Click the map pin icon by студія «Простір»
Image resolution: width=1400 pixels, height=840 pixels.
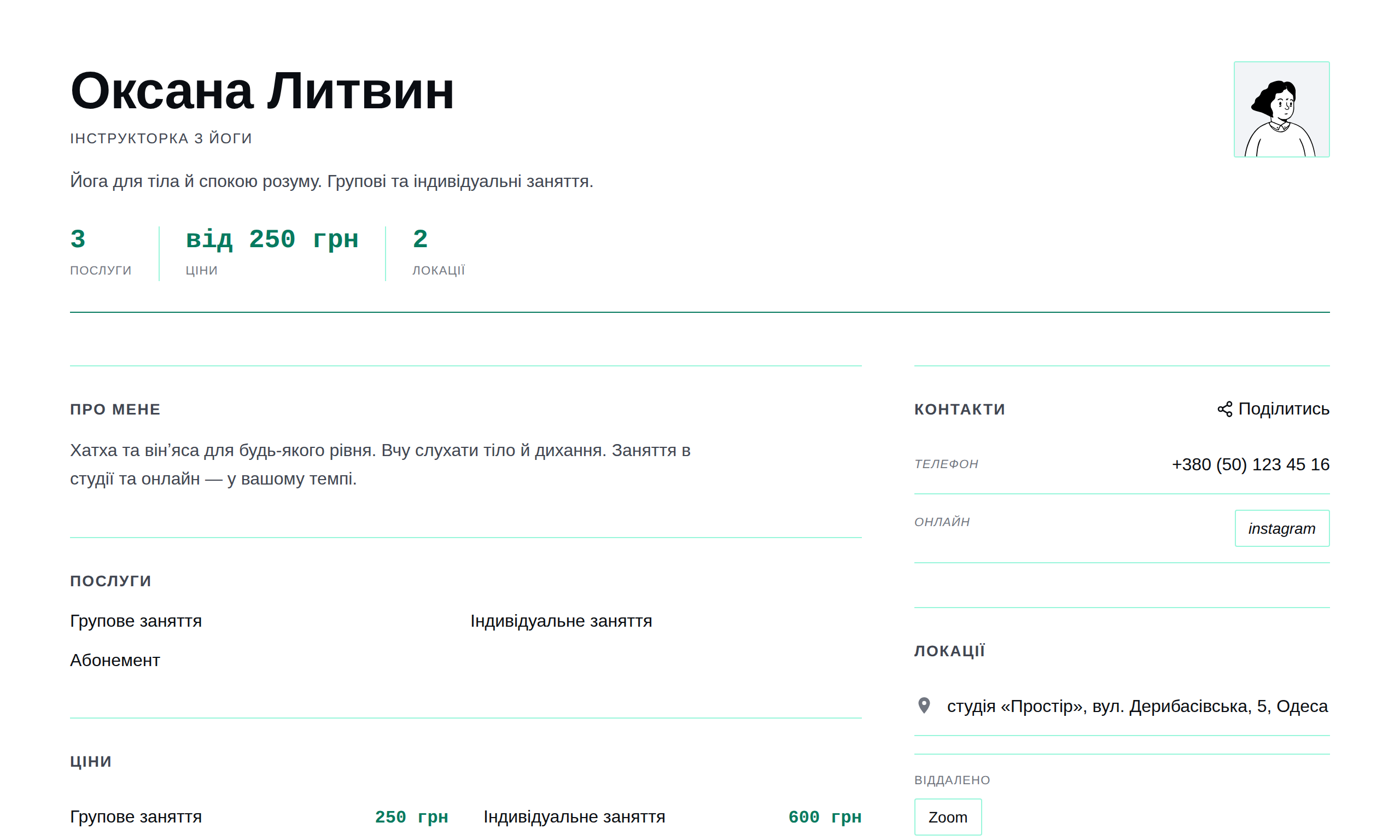click(924, 705)
